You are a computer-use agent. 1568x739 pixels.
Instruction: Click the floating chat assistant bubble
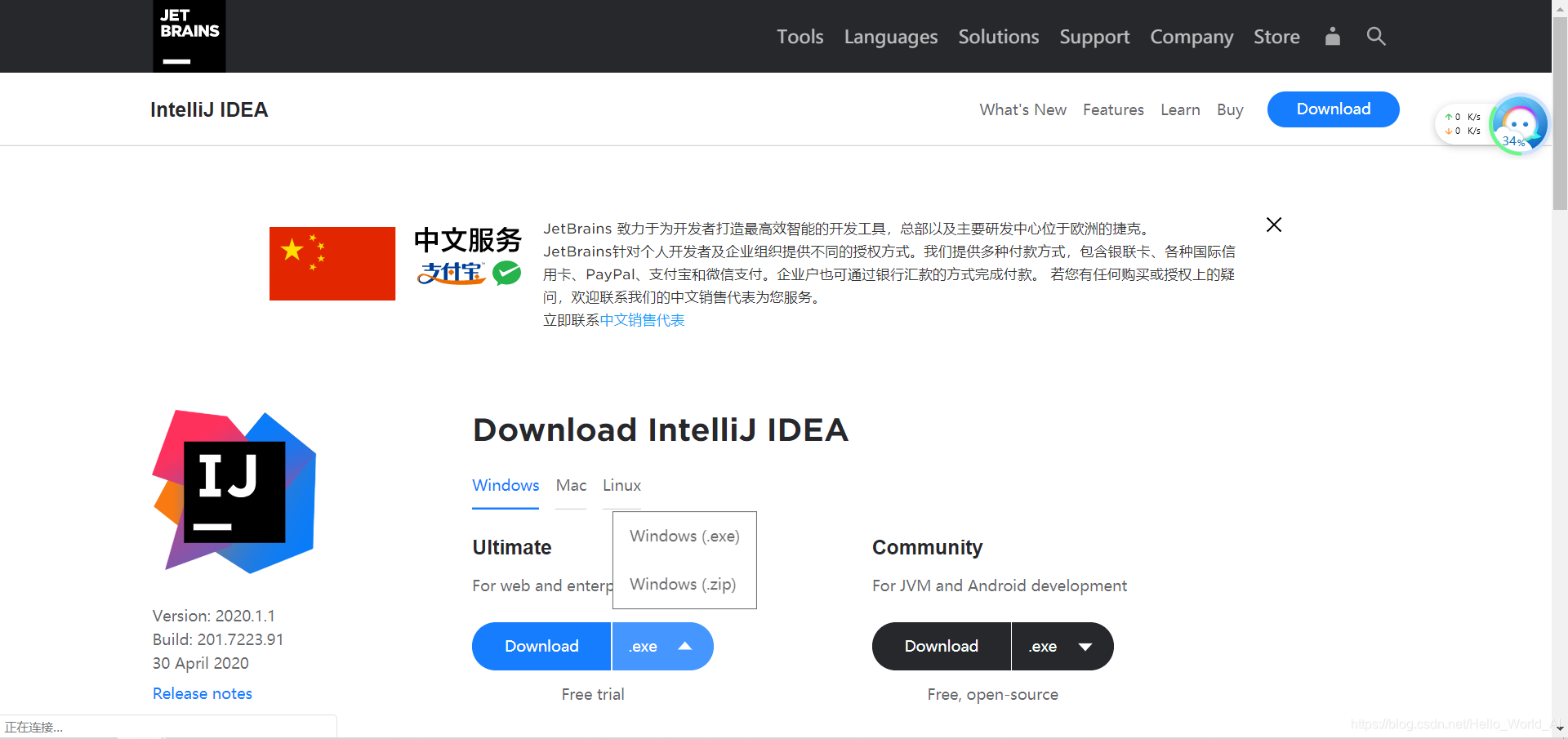[1519, 125]
